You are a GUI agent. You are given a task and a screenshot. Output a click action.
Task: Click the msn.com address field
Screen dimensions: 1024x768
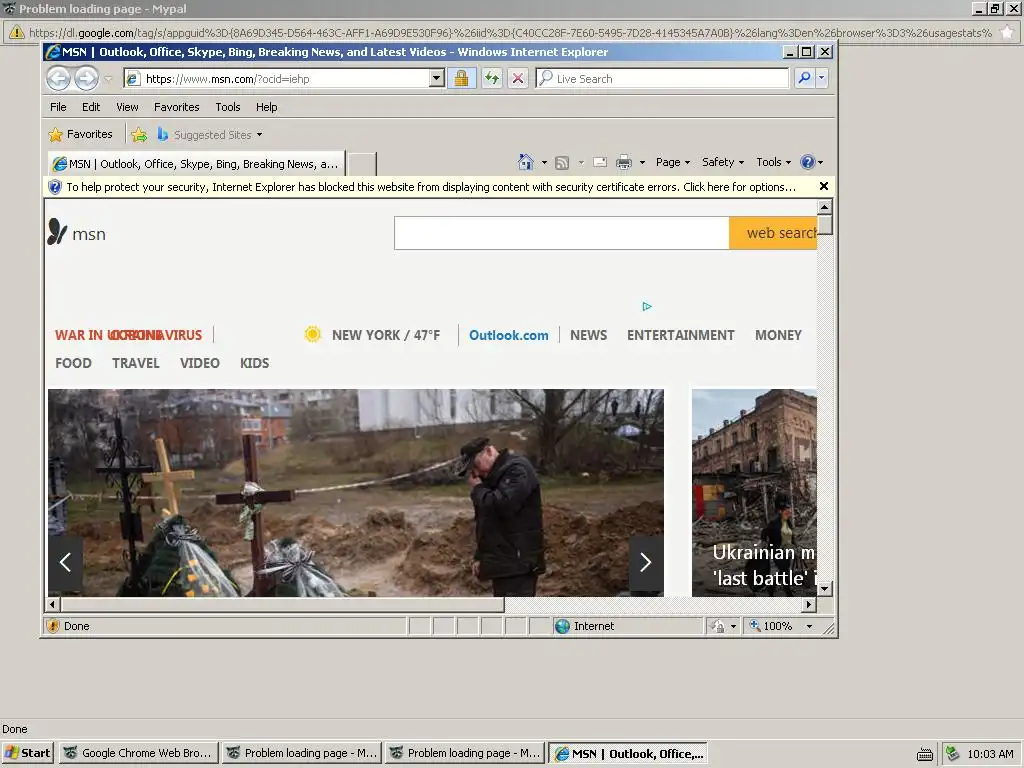click(x=285, y=79)
